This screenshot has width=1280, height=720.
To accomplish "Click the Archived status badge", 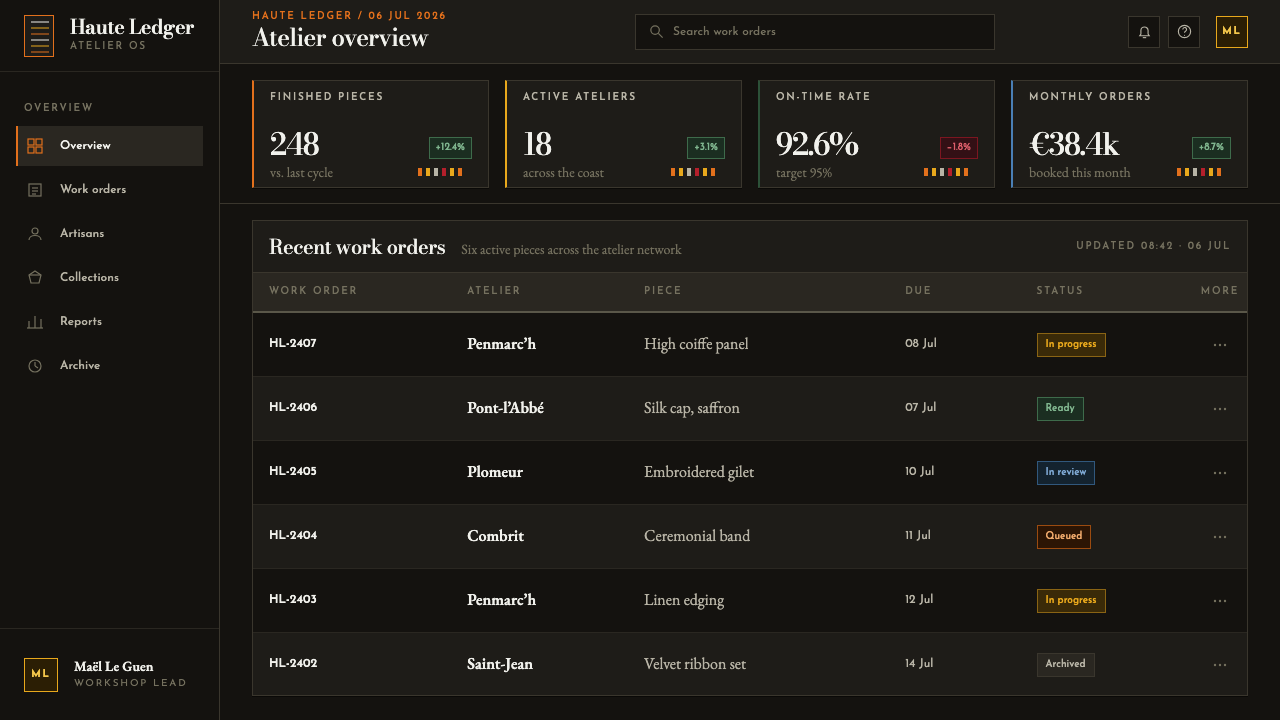I will [1066, 665].
